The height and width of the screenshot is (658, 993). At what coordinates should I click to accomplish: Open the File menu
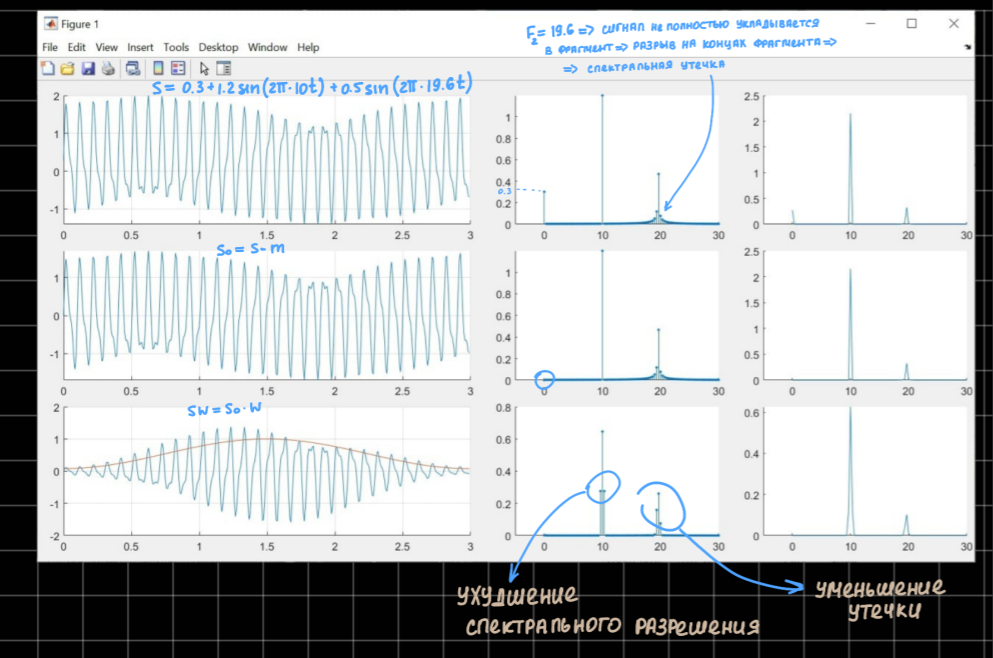coord(50,47)
